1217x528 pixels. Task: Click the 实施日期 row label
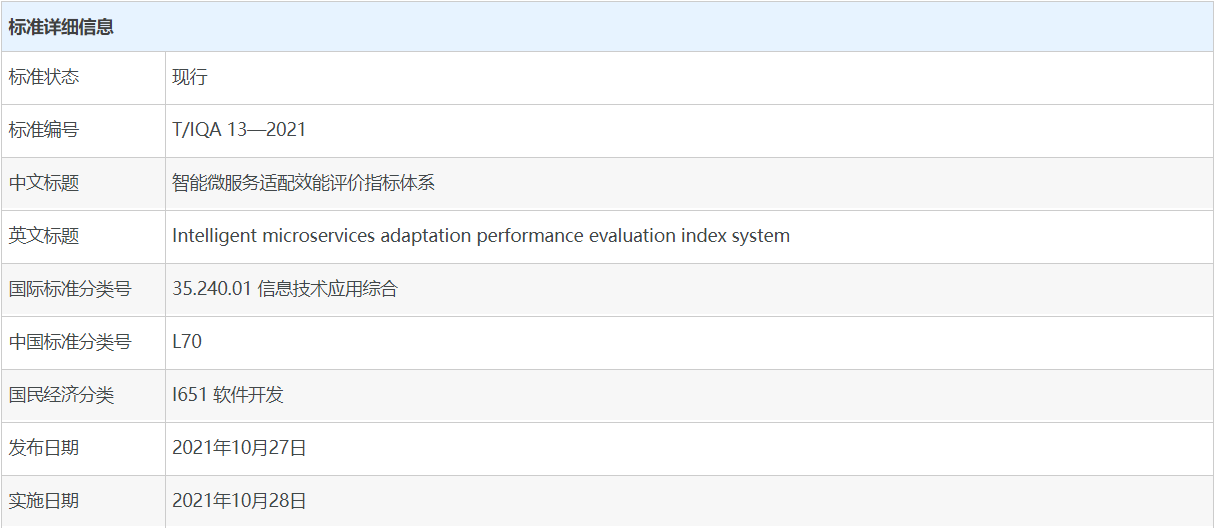pos(44,501)
